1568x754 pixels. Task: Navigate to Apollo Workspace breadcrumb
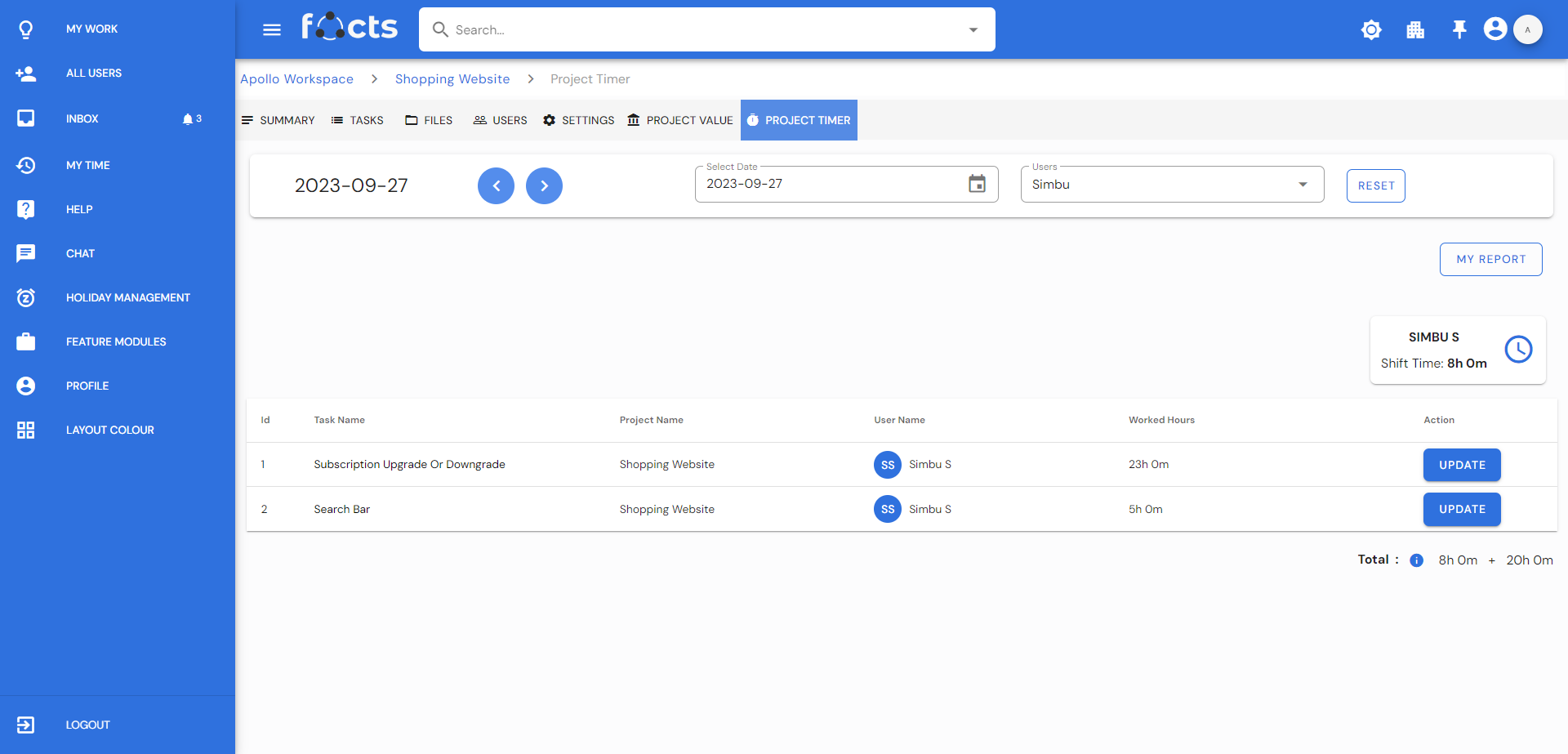click(x=296, y=79)
